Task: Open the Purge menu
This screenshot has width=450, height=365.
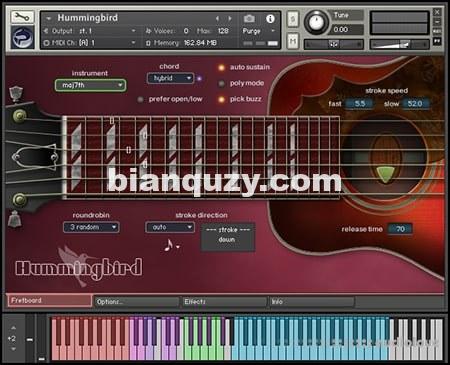Action: pos(258,31)
